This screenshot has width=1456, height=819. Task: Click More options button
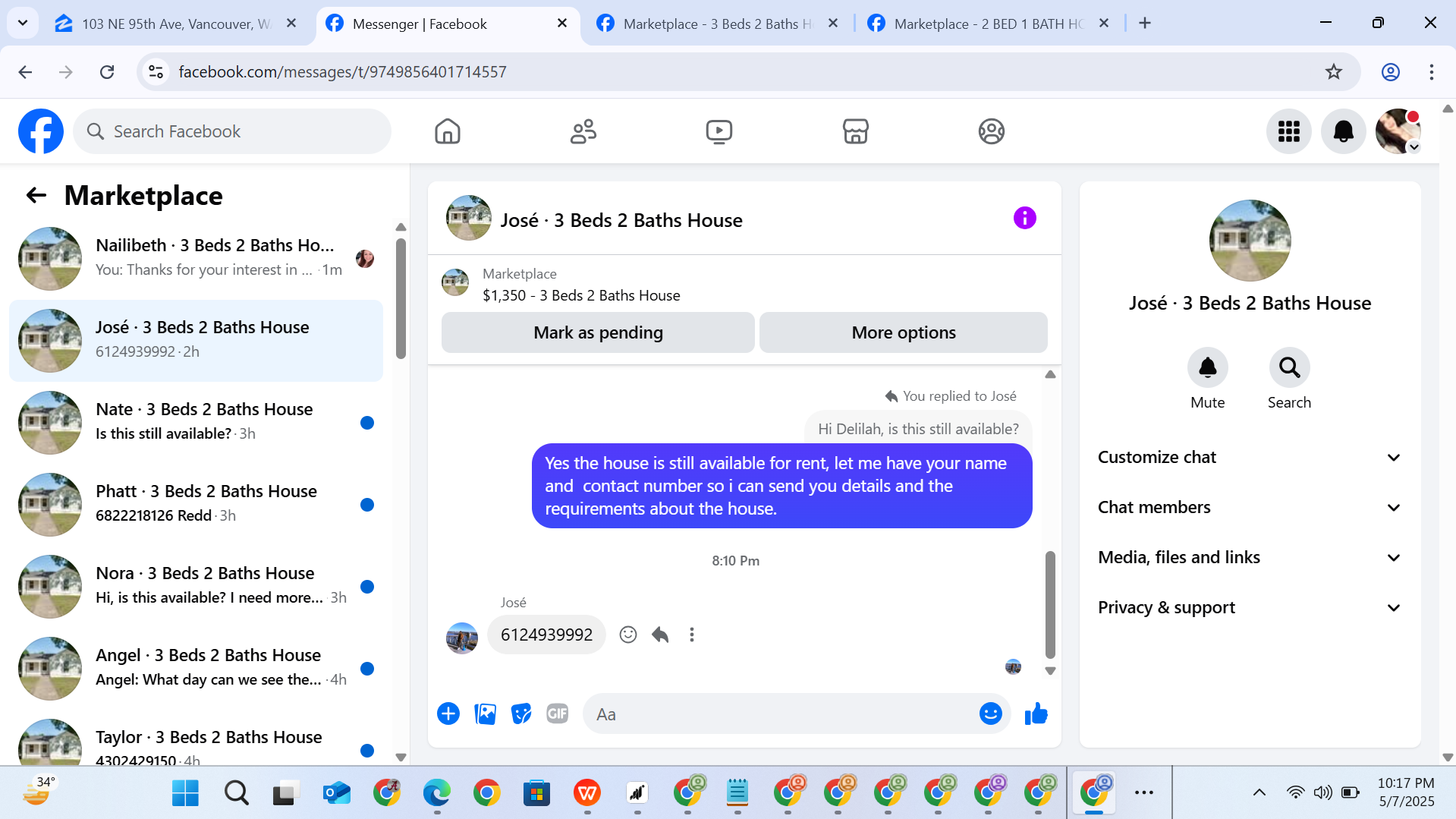click(x=903, y=332)
